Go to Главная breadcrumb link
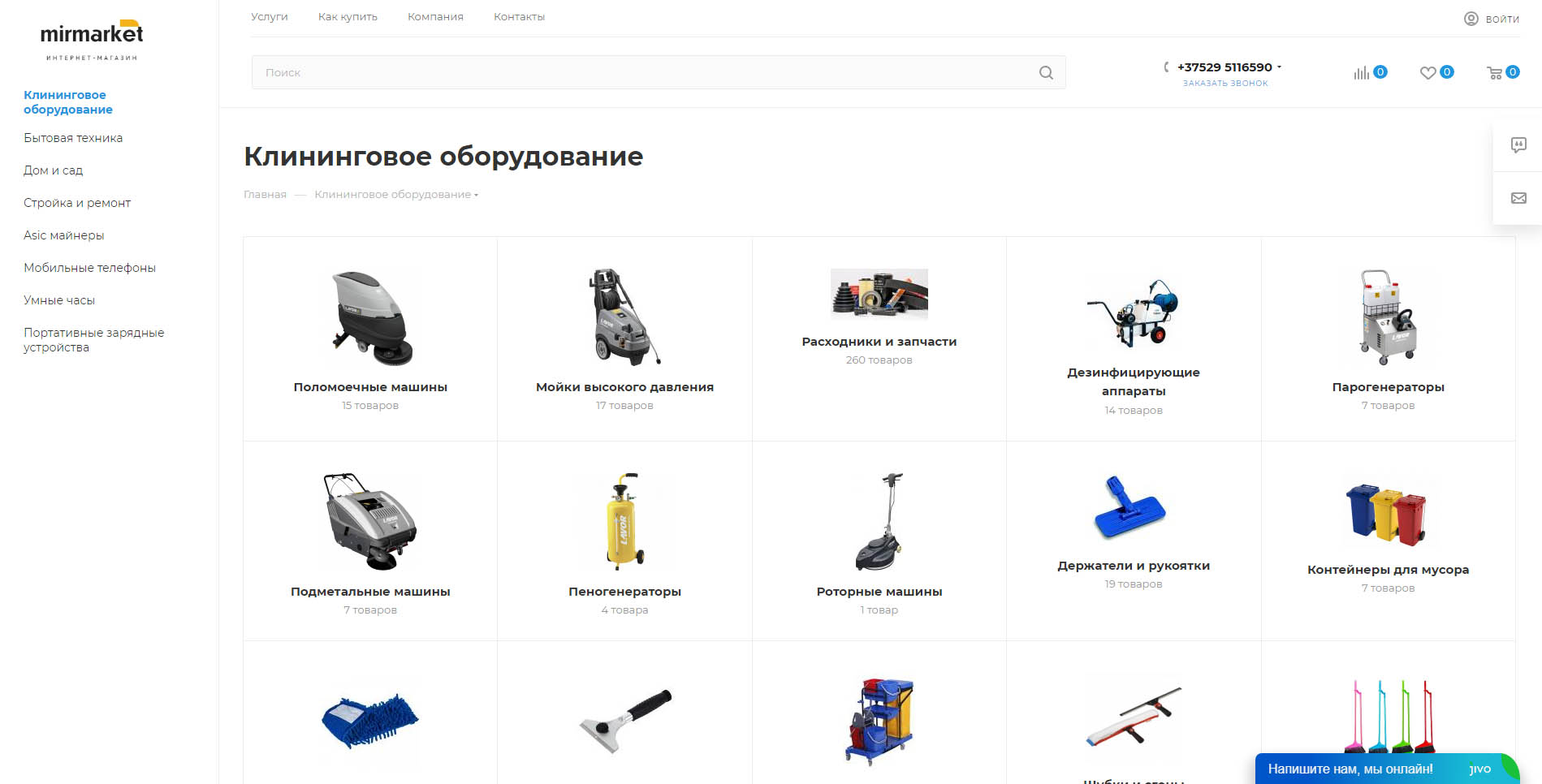The height and width of the screenshot is (784, 1542). point(265,195)
